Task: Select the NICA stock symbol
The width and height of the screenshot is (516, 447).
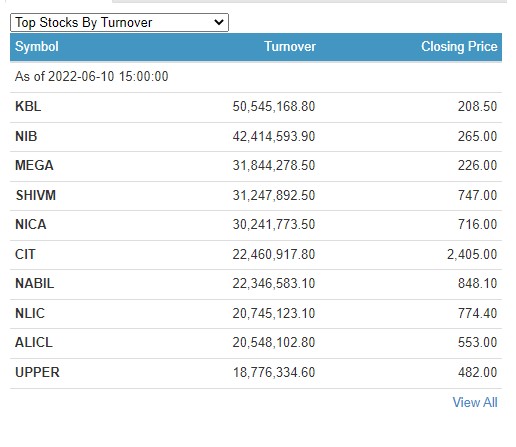Action: click(x=30, y=225)
